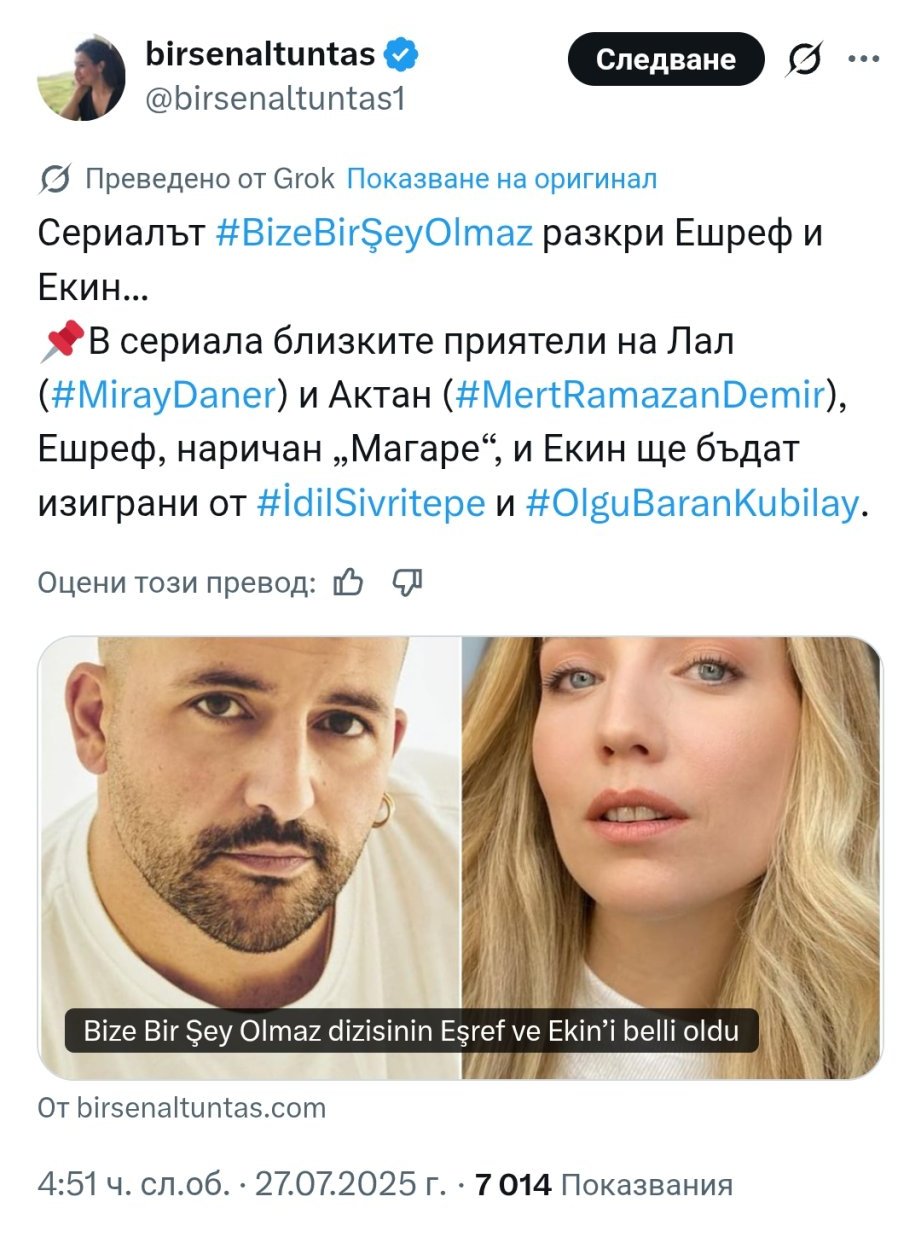The height and width of the screenshot is (1234, 921).
Task: Open the blonde woman photo in card
Action: pos(672,858)
